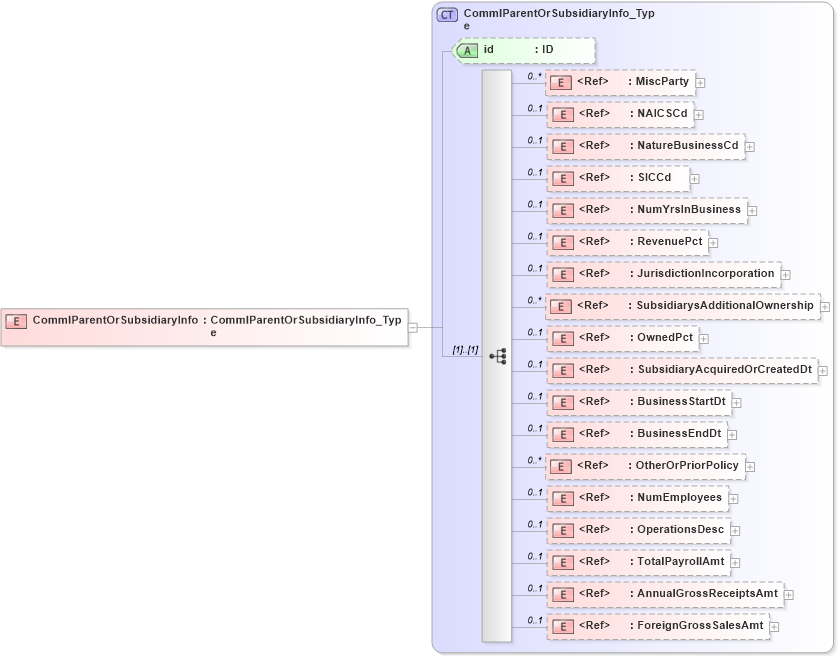
Task: Expand the NumYrsInBusiness reference
Action: pyautogui.click(x=751, y=210)
